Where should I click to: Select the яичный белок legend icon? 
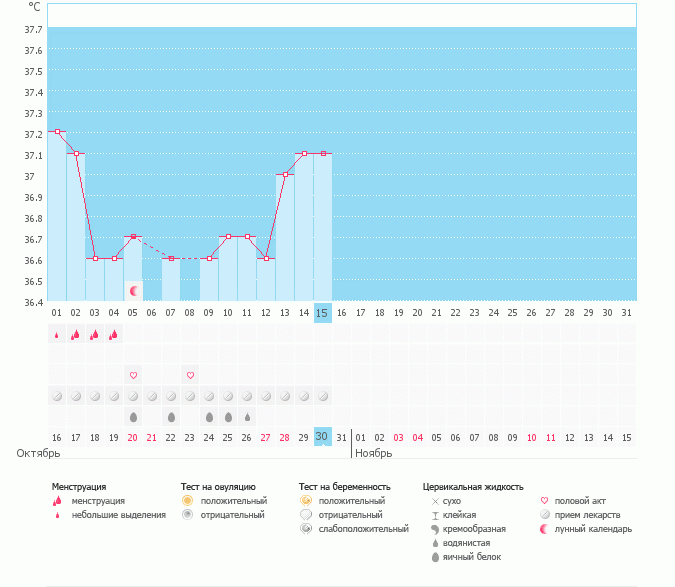coord(435,557)
